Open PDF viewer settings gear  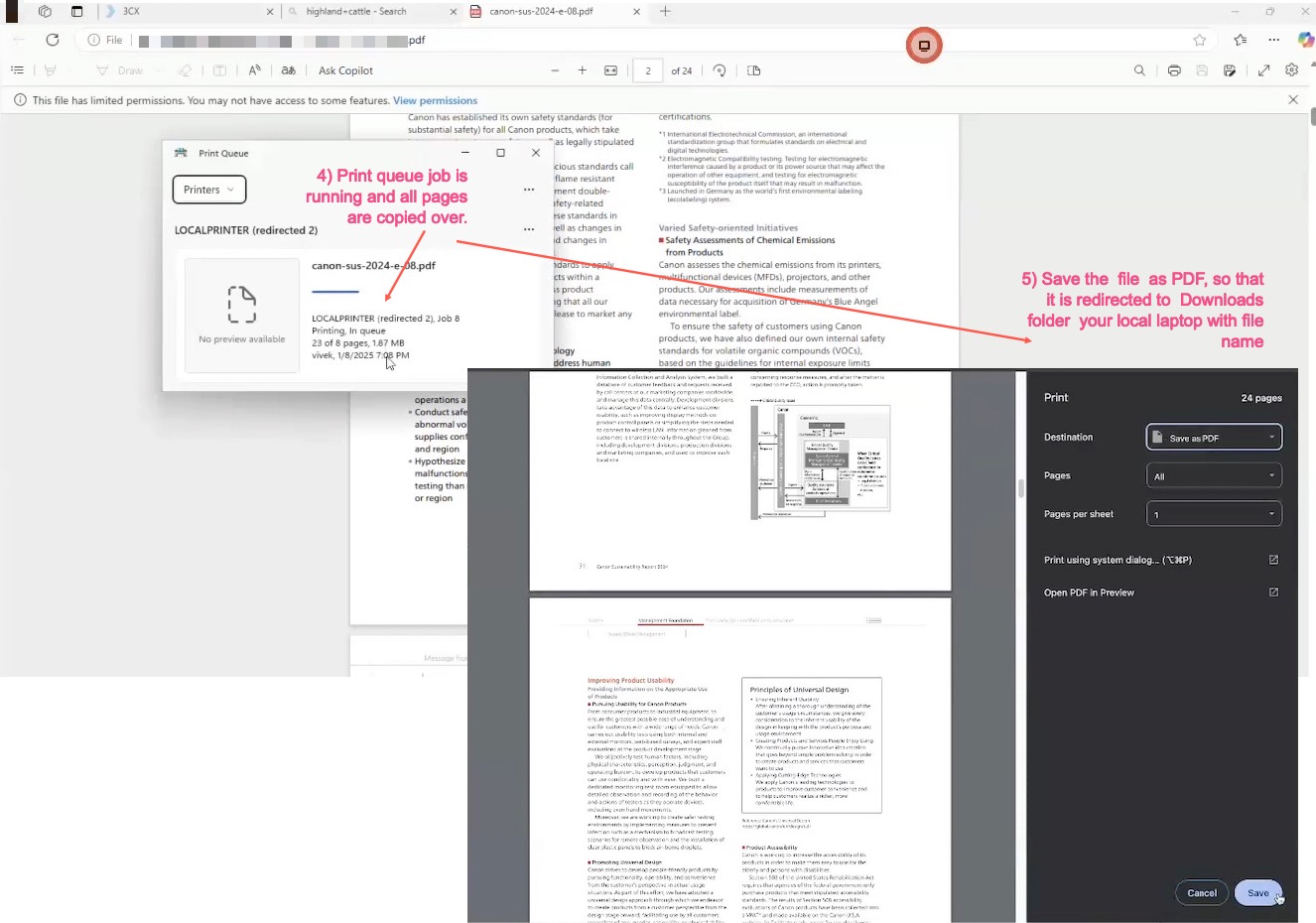click(x=1291, y=70)
